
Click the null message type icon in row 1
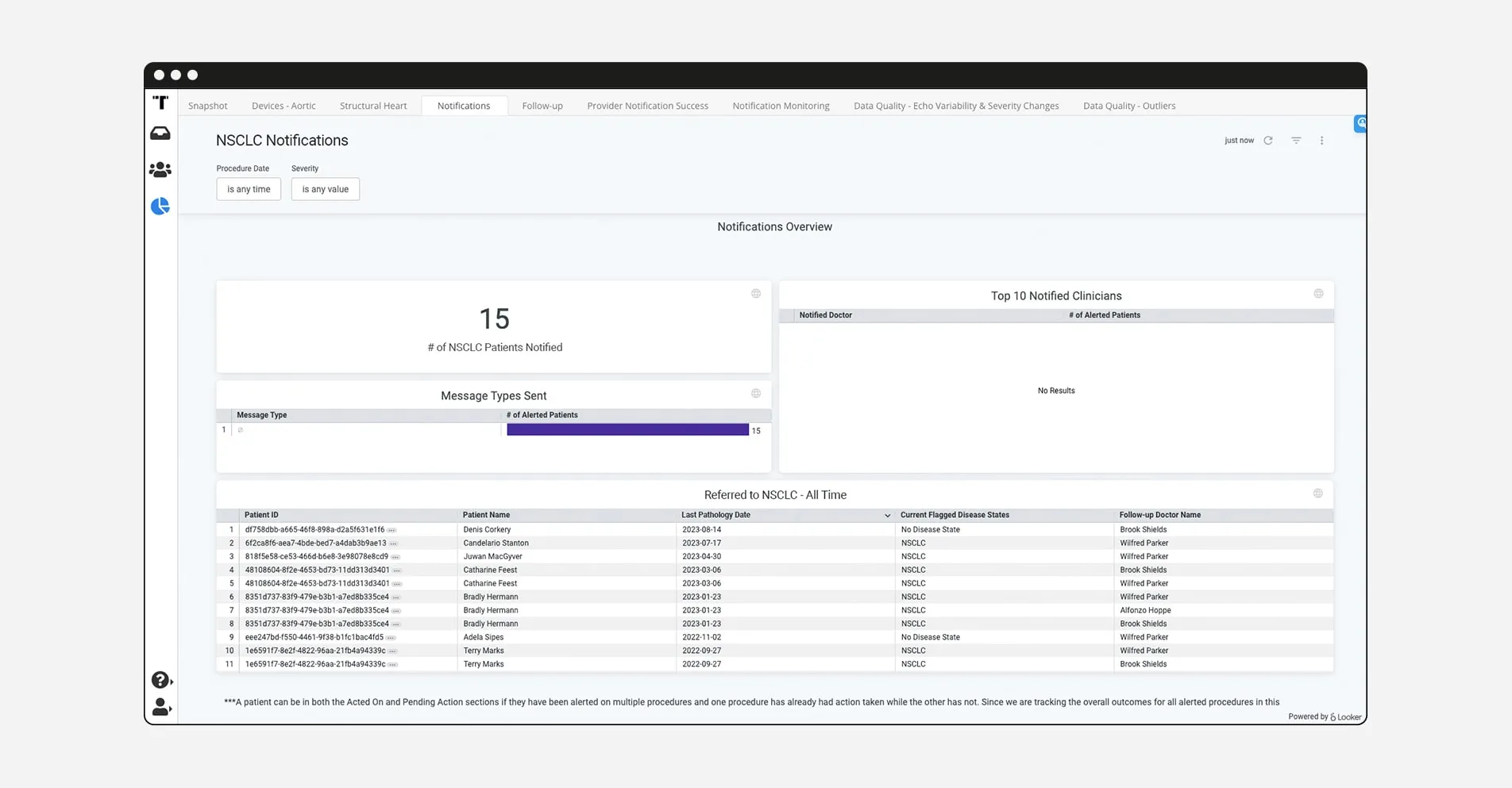point(241,430)
